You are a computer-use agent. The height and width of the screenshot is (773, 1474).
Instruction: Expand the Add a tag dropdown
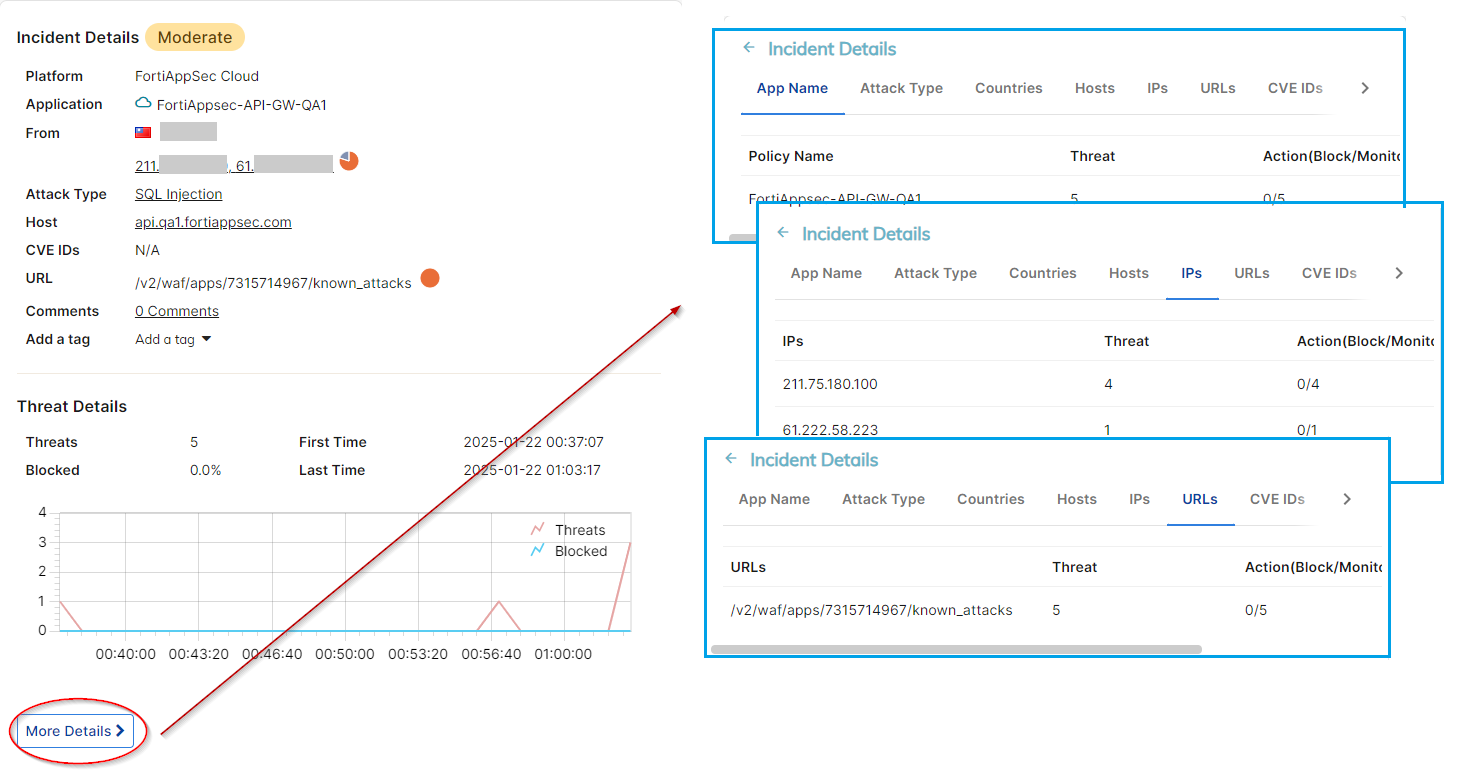(x=172, y=339)
